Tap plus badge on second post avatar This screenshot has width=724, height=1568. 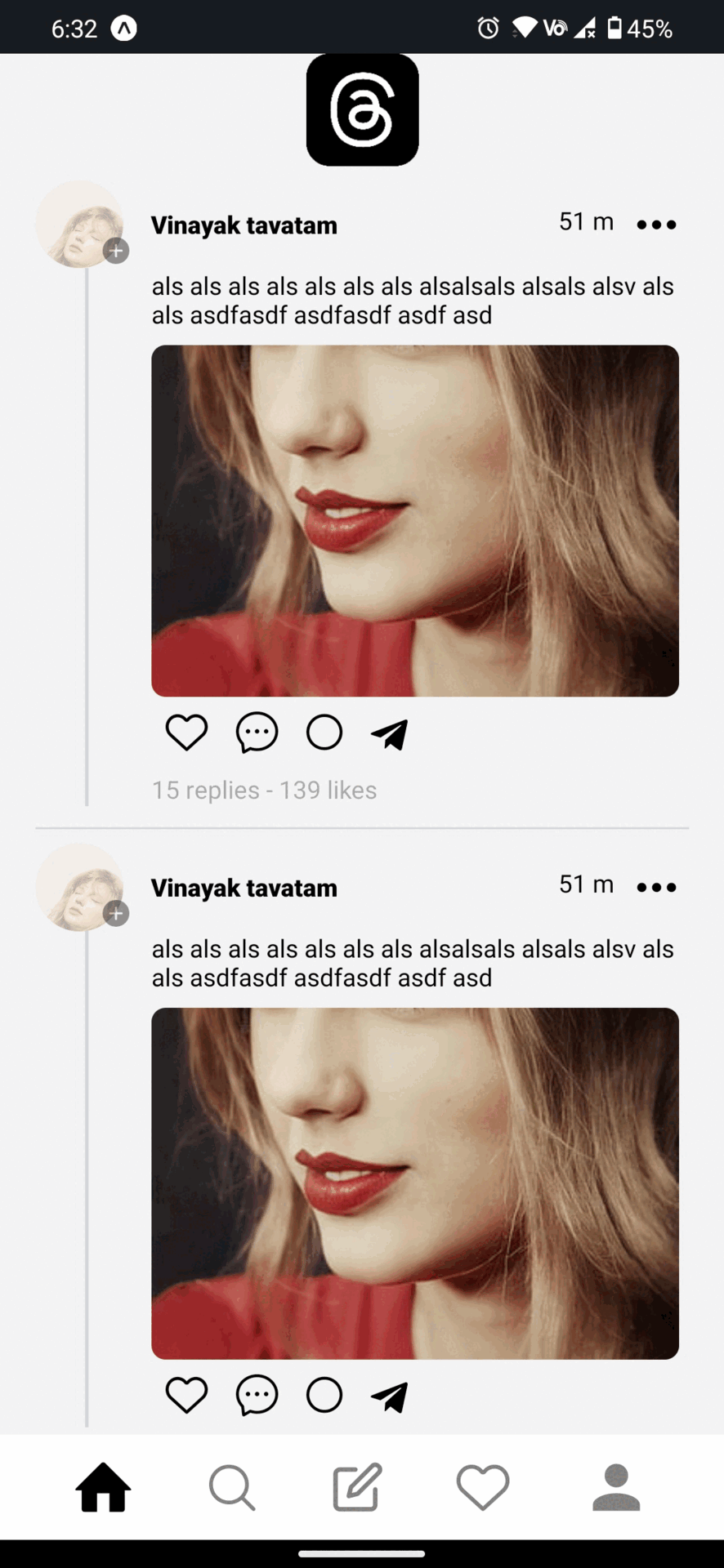[x=116, y=913]
